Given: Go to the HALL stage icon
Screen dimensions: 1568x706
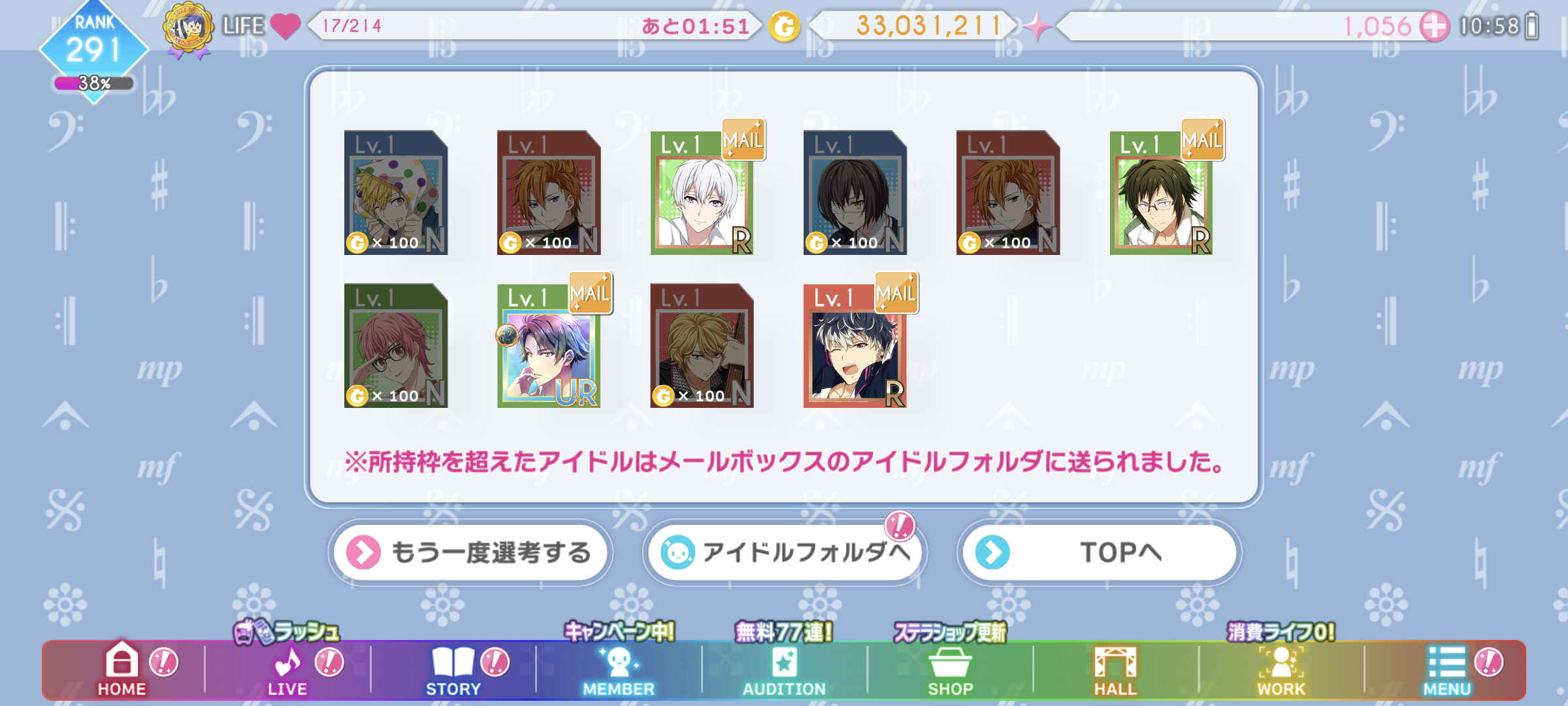Looking at the screenshot, I should [1115, 670].
